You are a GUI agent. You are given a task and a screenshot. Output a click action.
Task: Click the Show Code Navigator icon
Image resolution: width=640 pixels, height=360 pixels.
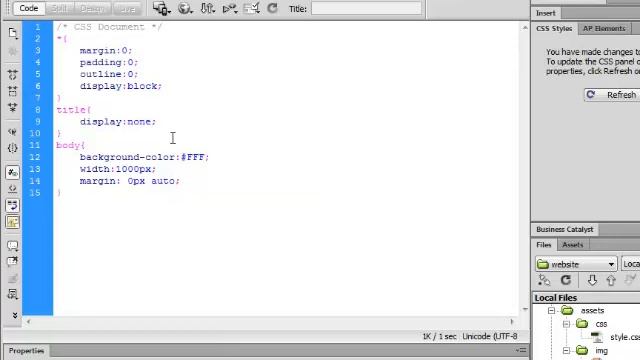pos(13,51)
